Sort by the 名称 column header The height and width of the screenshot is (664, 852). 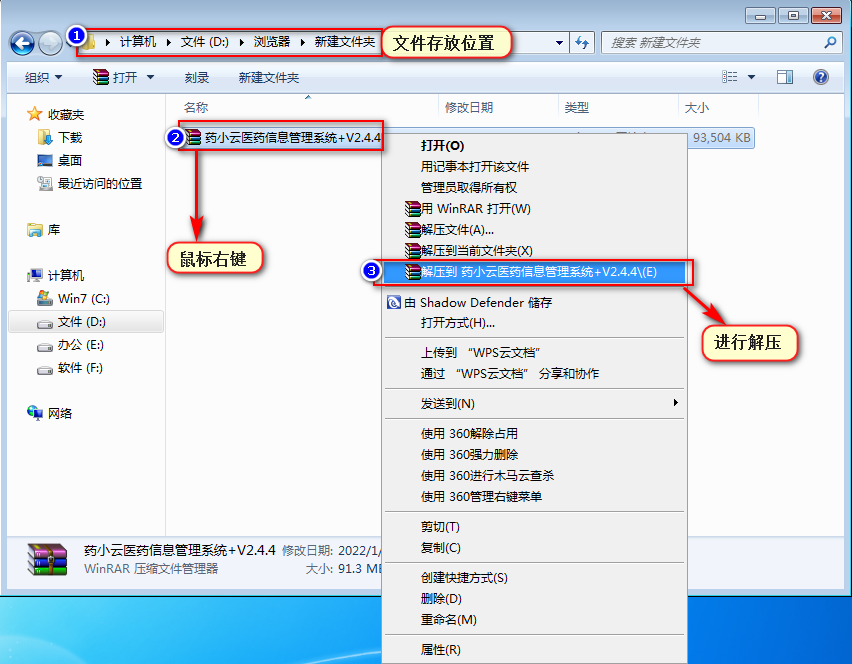pyautogui.click(x=196, y=107)
